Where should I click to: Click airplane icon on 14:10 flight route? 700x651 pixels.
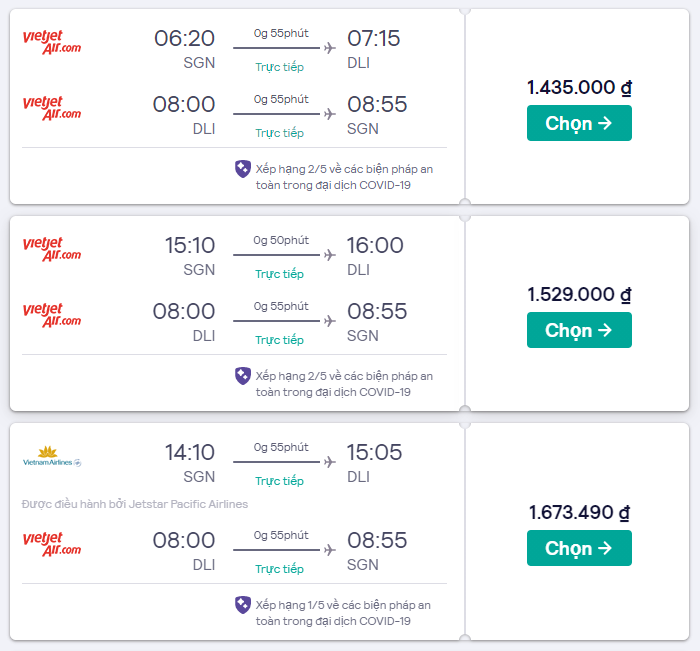coord(329,462)
